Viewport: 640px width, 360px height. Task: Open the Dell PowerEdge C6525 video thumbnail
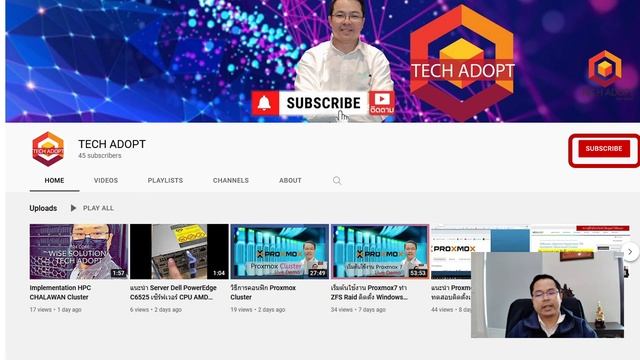(x=179, y=251)
